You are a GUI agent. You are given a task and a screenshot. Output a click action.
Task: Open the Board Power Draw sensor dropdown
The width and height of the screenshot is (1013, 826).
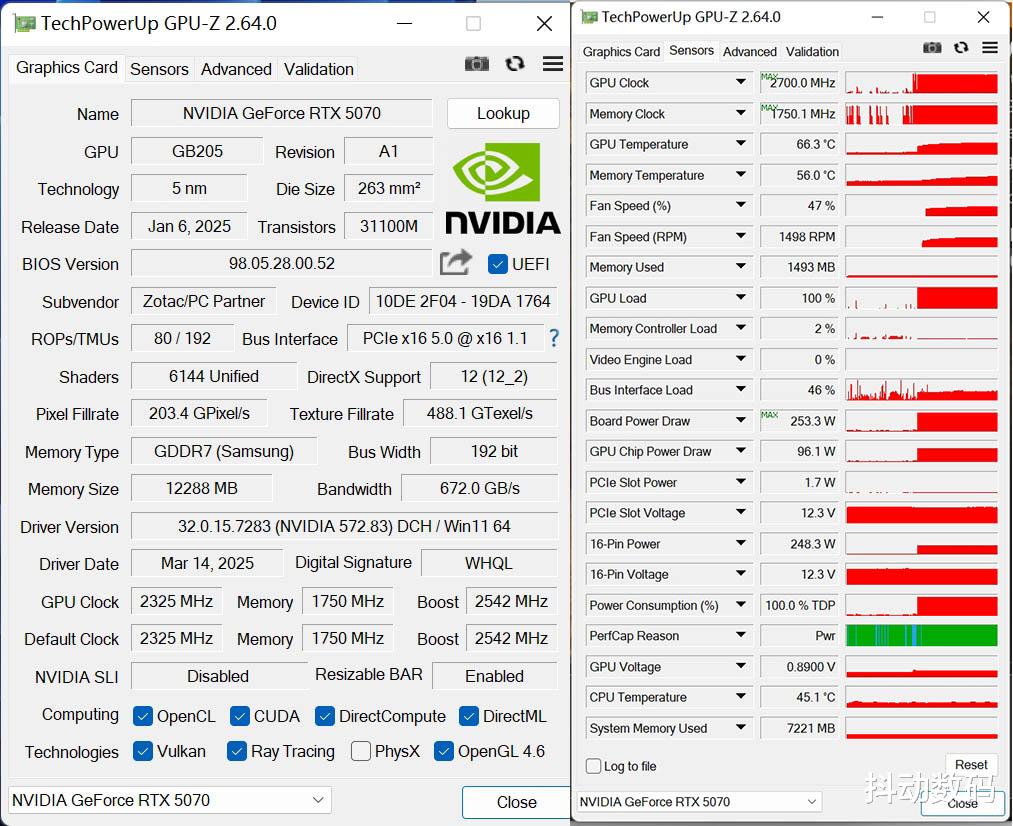[740, 420]
